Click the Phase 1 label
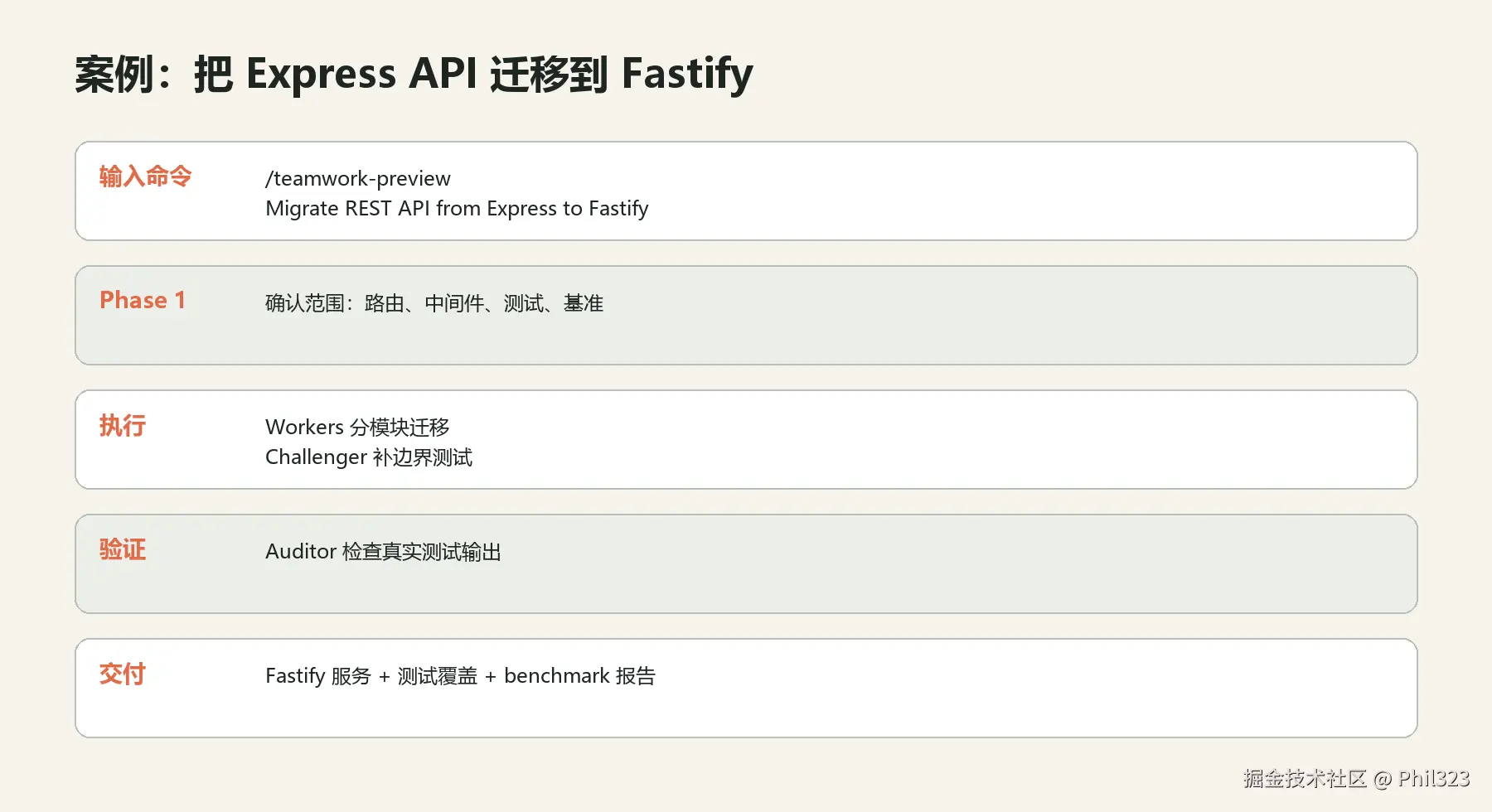 pos(143,300)
